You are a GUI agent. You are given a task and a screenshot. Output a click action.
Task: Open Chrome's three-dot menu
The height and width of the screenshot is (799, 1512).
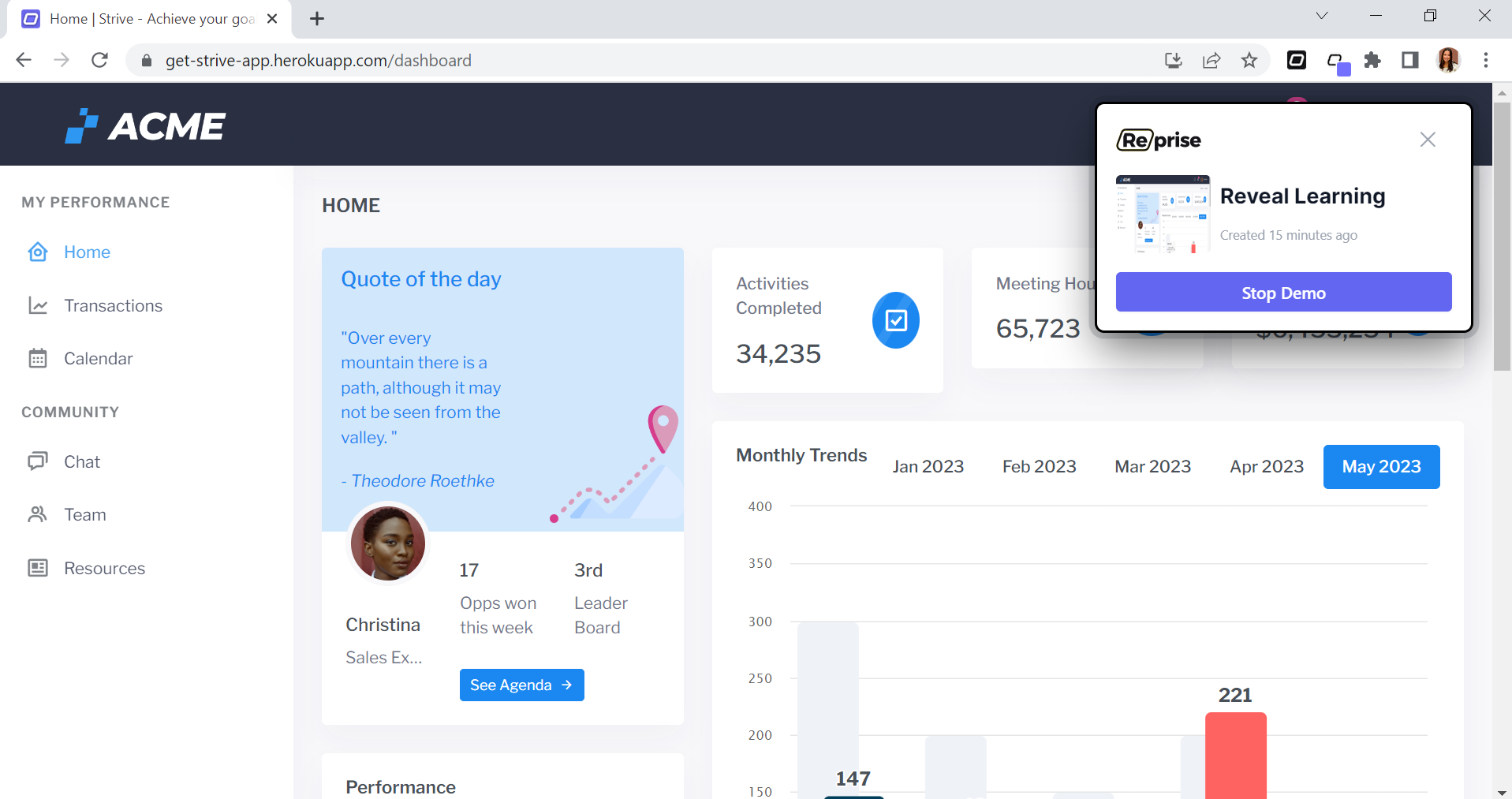tap(1486, 61)
